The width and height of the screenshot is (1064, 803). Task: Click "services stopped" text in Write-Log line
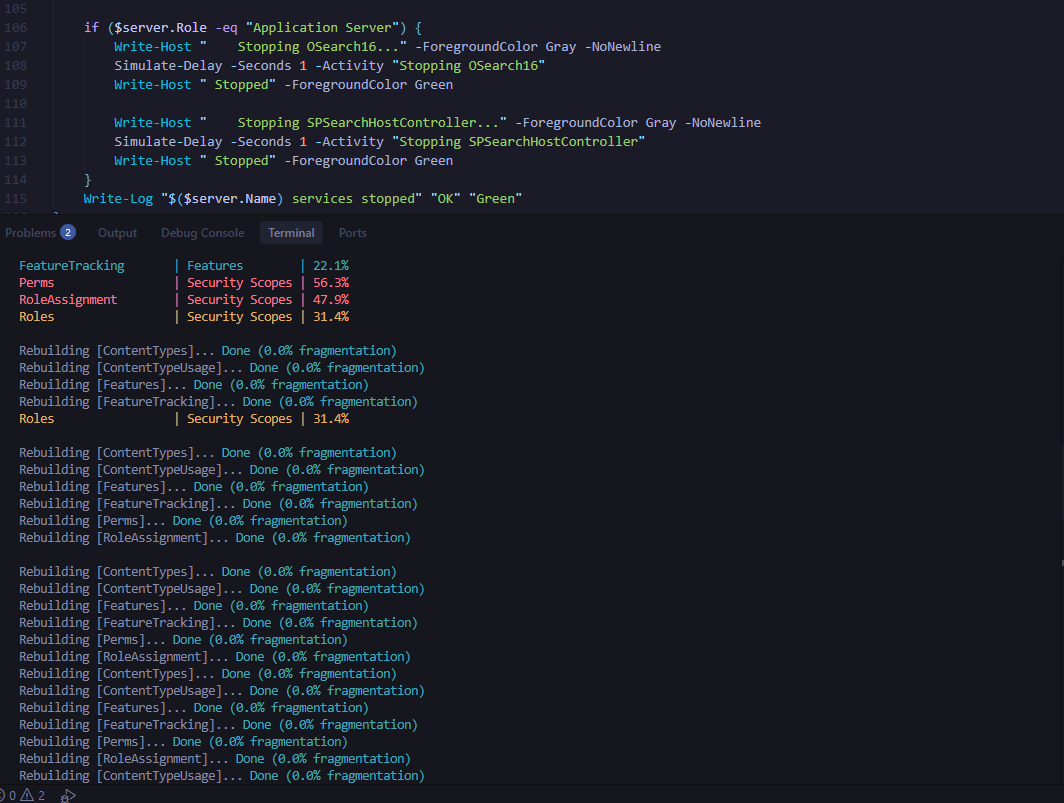(354, 199)
